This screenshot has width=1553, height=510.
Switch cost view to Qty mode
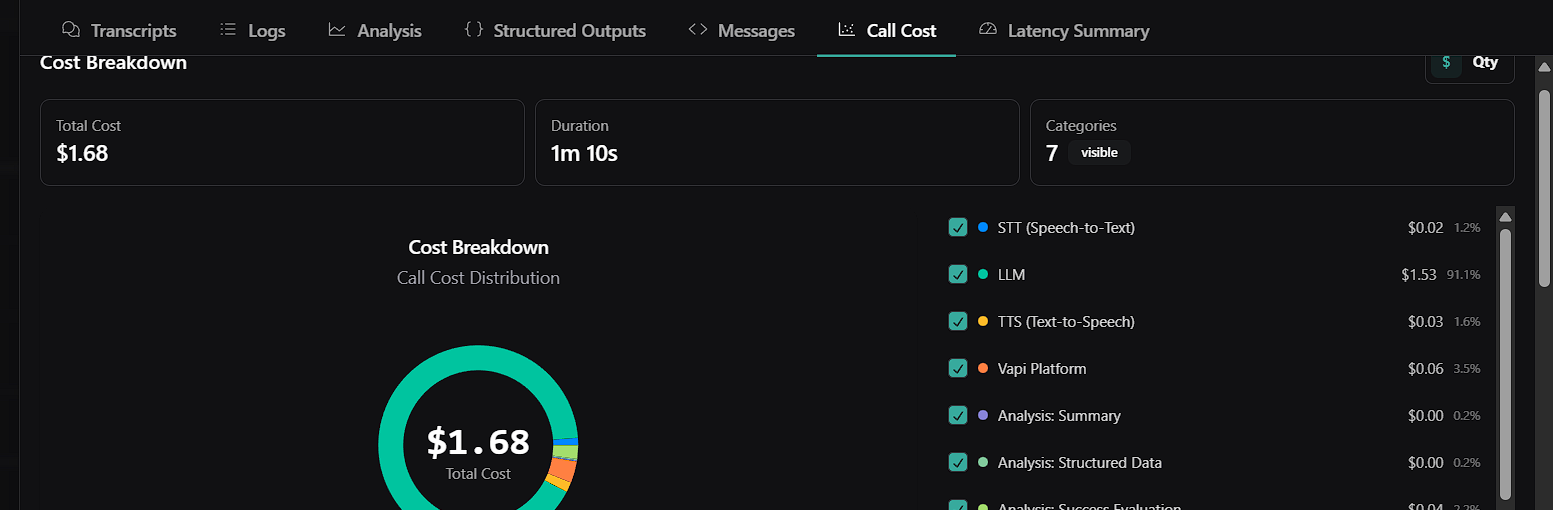1485,62
